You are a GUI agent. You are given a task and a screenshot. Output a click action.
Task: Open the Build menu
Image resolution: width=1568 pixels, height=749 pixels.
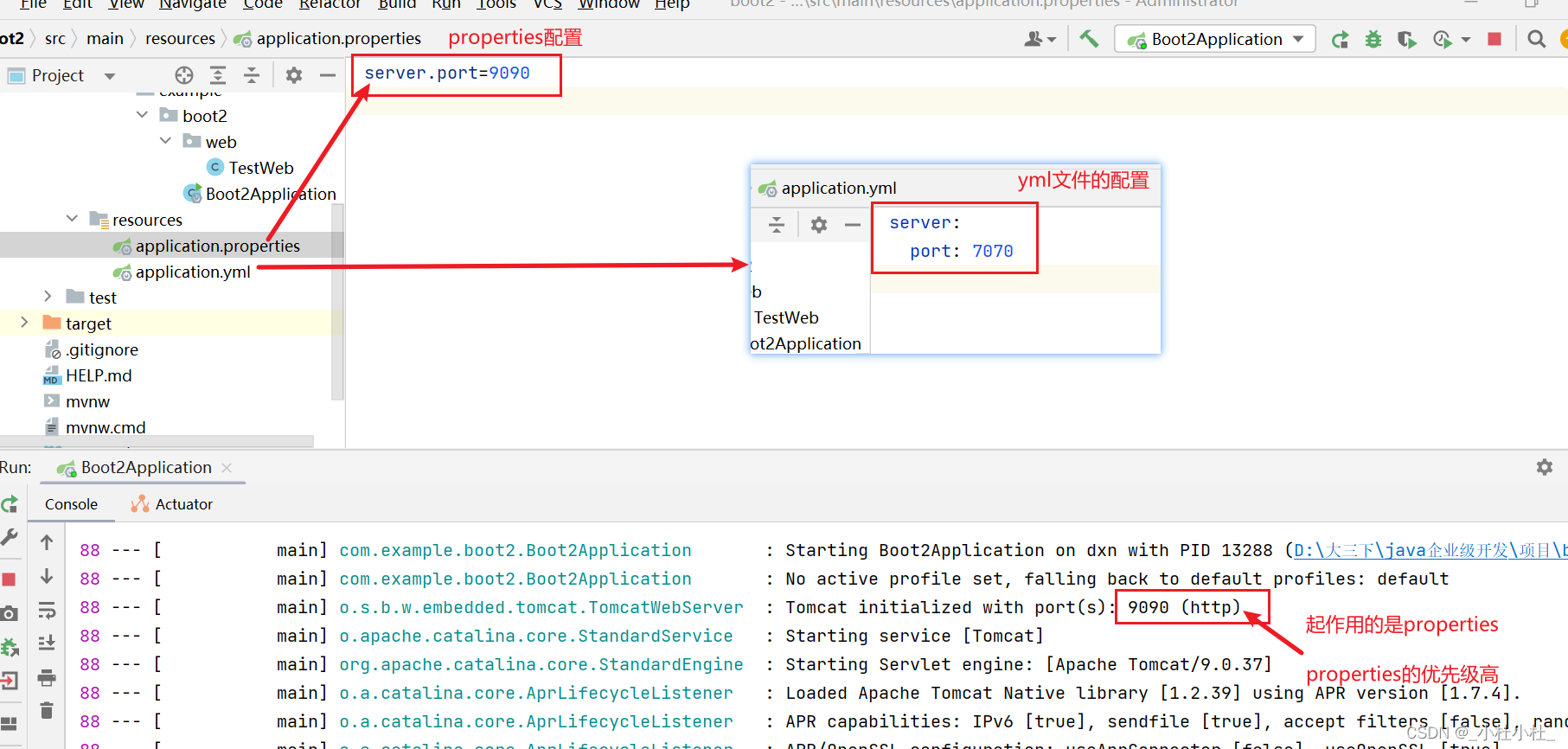click(x=397, y=4)
